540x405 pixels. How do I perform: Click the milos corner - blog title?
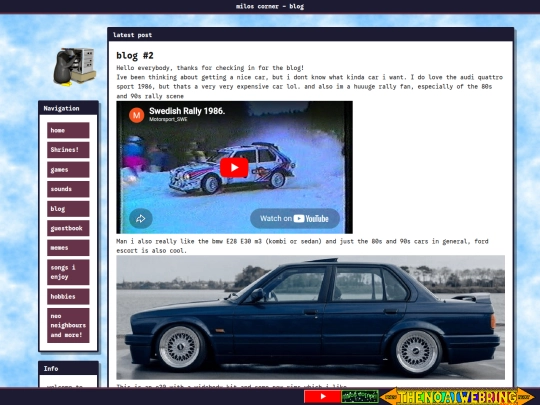tap(270, 6)
